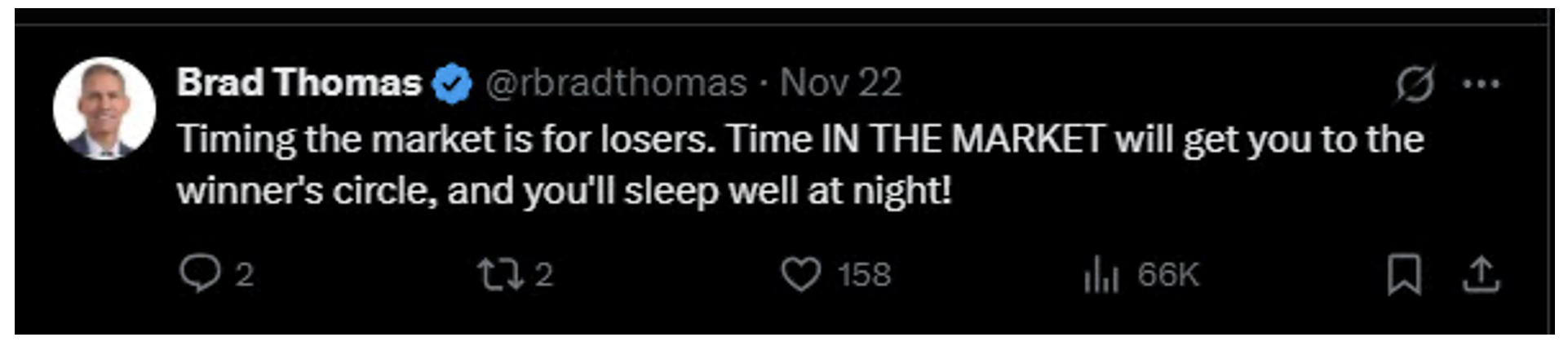The height and width of the screenshot is (346, 1568).
Task: Open the 66K view count analytics
Action: coord(1168,276)
